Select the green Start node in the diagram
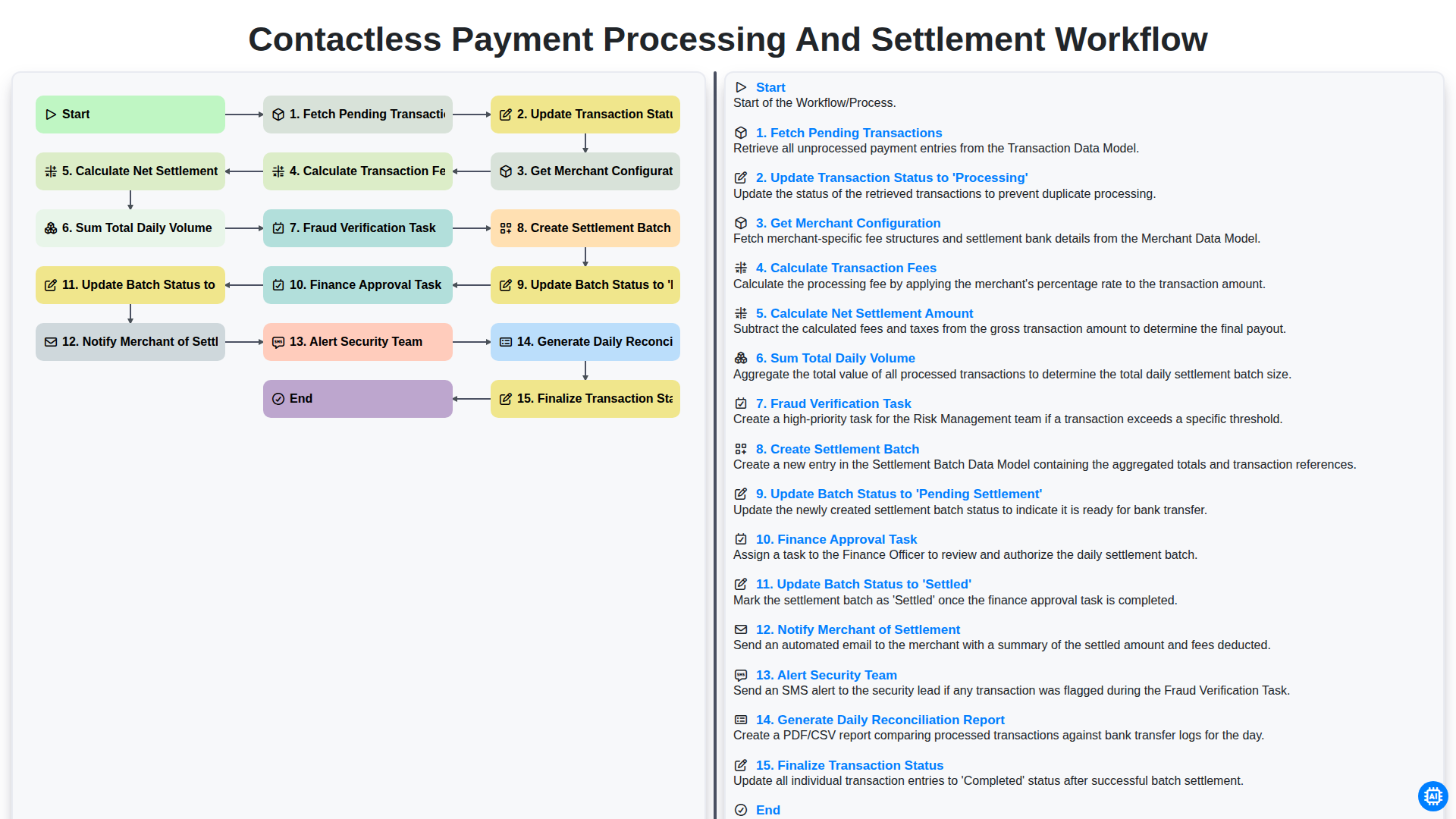This screenshot has width=1456, height=819. [x=130, y=115]
